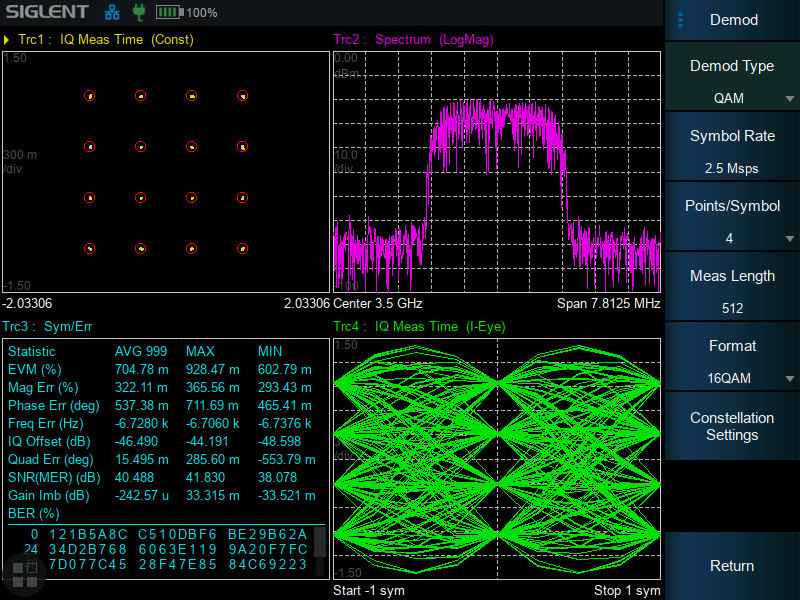Screen dimensions: 800x600
Task: Select Trc1 IQ Meas Time (Const) title
Action: point(106,40)
